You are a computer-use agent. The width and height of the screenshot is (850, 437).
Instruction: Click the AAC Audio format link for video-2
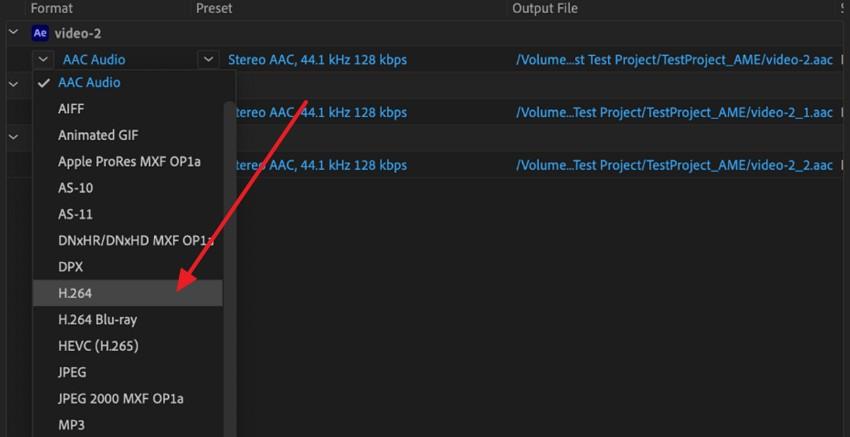pyautogui.click(x=94, y=60)
